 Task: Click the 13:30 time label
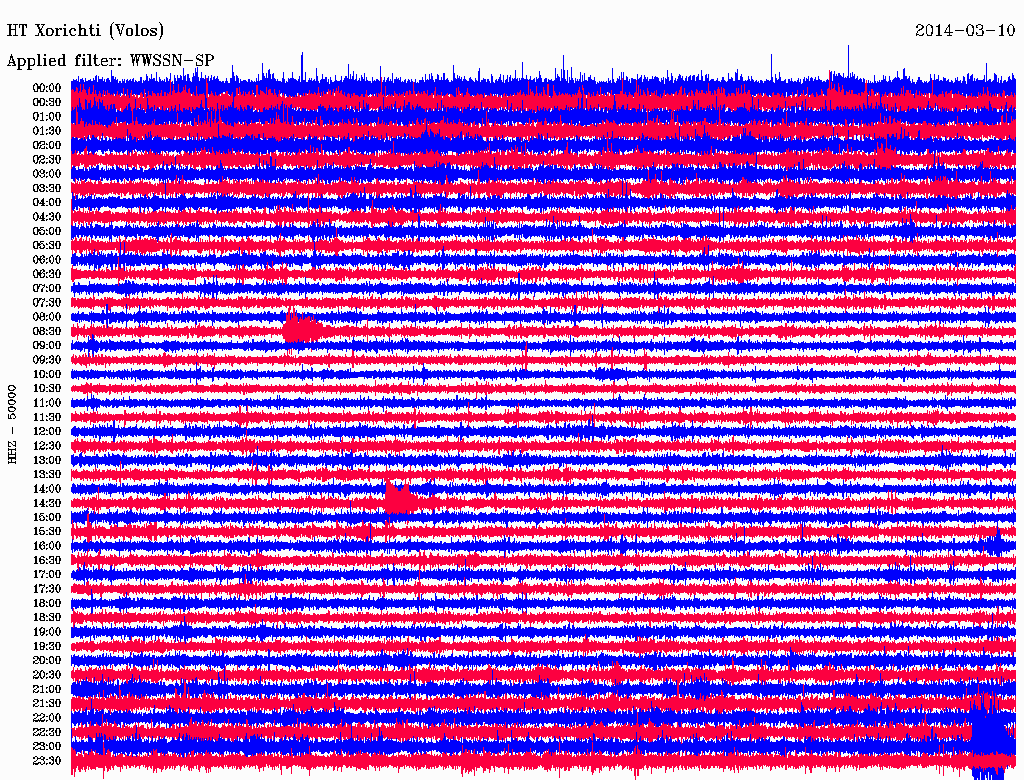[x=47, y=474]
